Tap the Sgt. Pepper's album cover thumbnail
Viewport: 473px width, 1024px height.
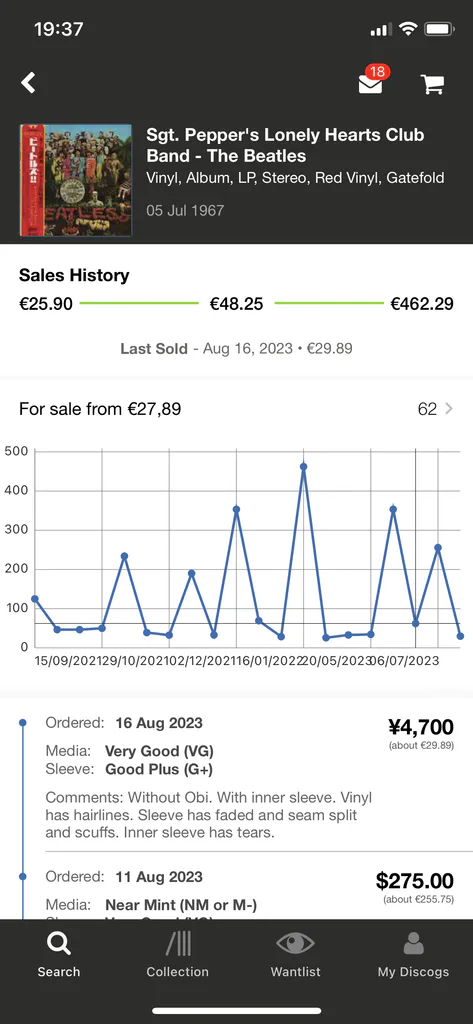coord(76,180)
